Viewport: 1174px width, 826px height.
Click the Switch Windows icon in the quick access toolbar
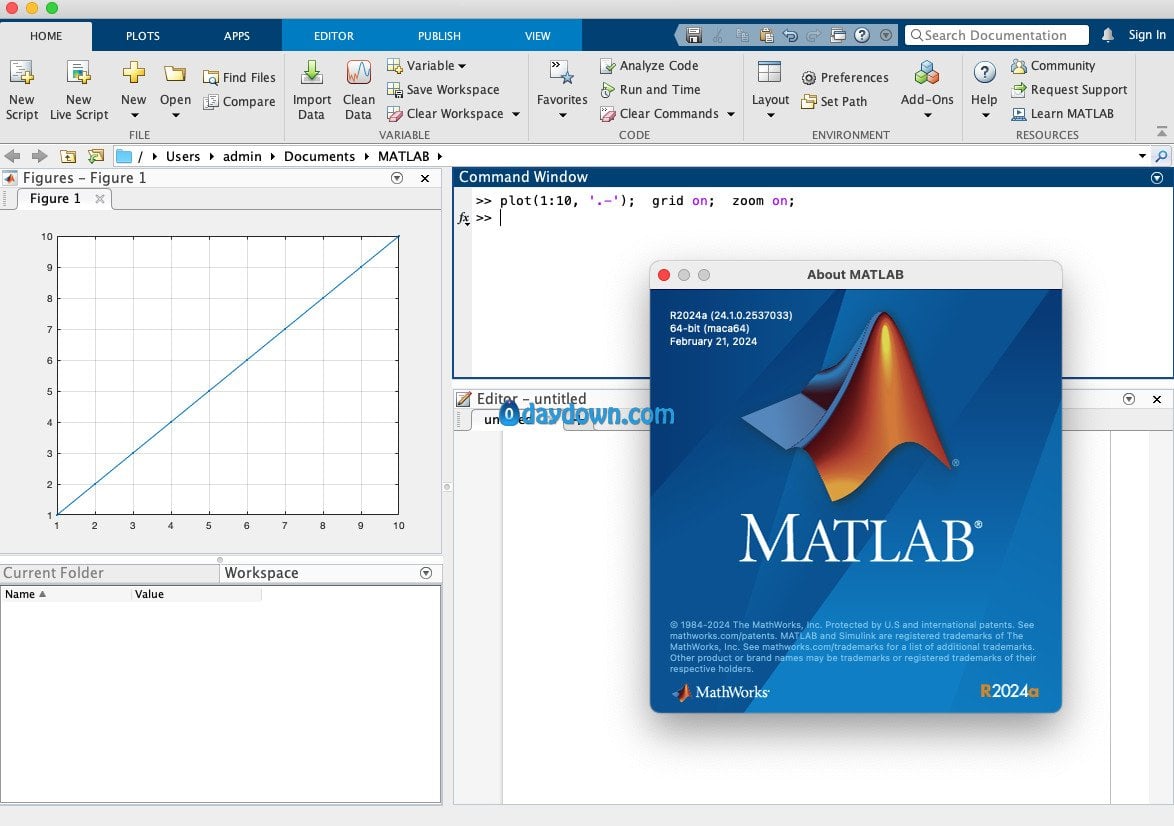pyautogui.click(x=838, y=35)
